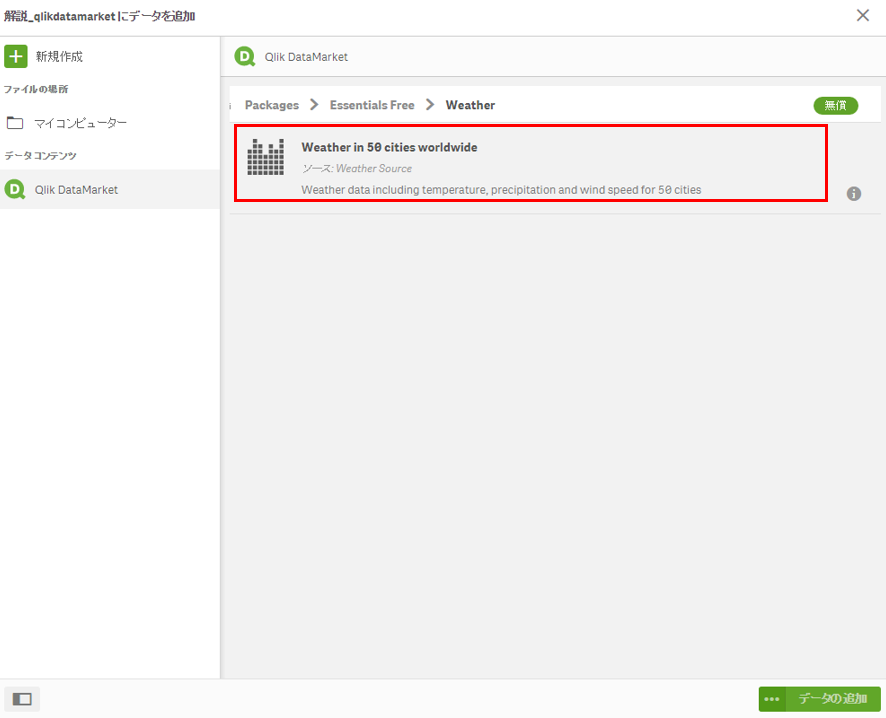
Task: Show info for the Weather dataset
Action: point(854,194)
